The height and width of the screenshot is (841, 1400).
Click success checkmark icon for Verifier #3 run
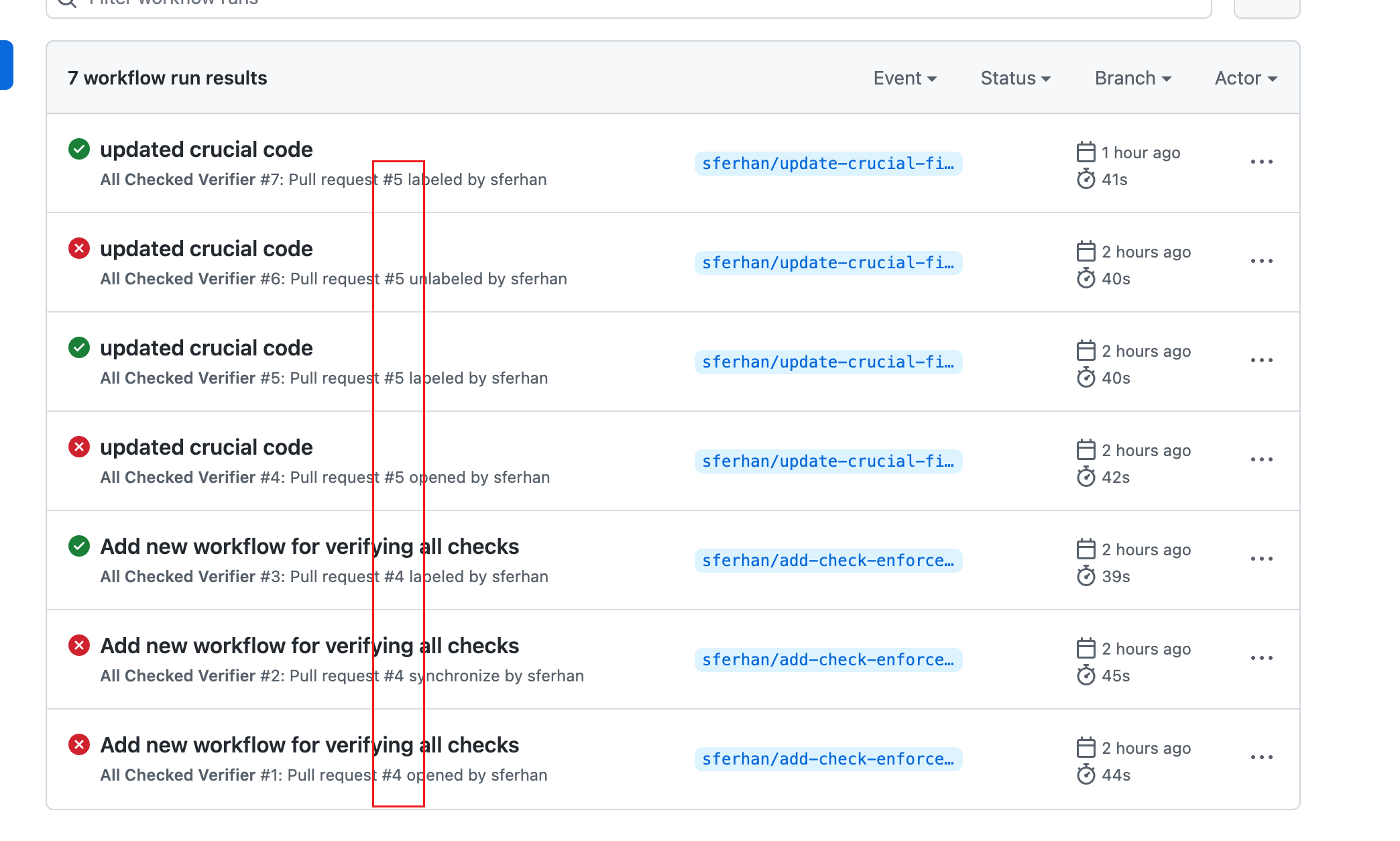[79, 546]
